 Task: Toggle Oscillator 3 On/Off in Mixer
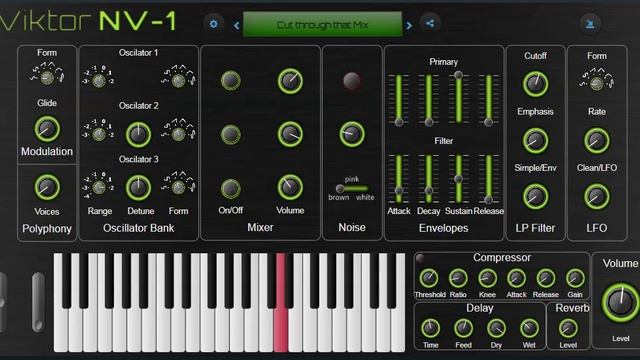click(231, 188)
